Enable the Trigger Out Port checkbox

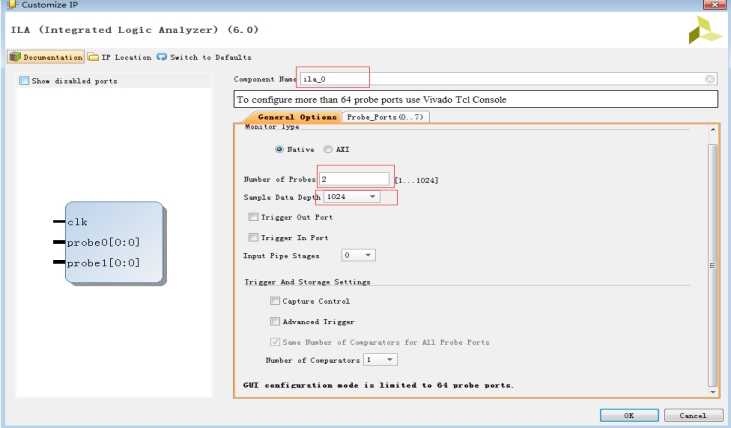click(x=253, y=217)
